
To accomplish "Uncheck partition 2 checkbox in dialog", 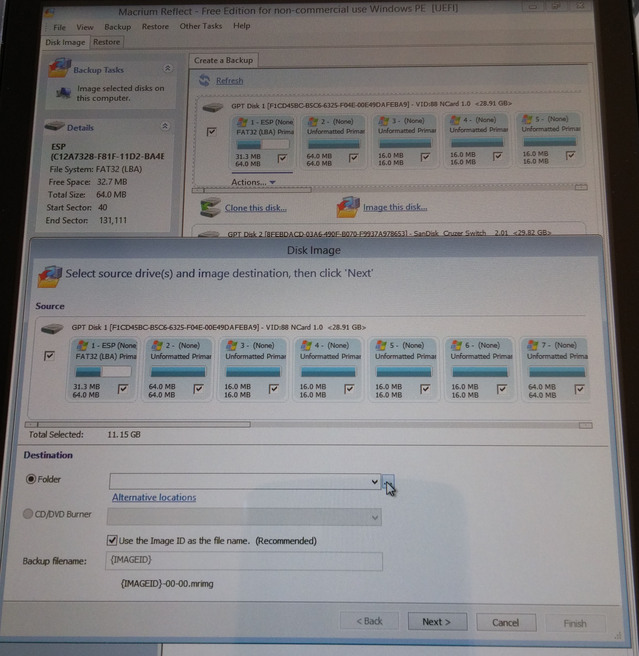I will [199, 389].
